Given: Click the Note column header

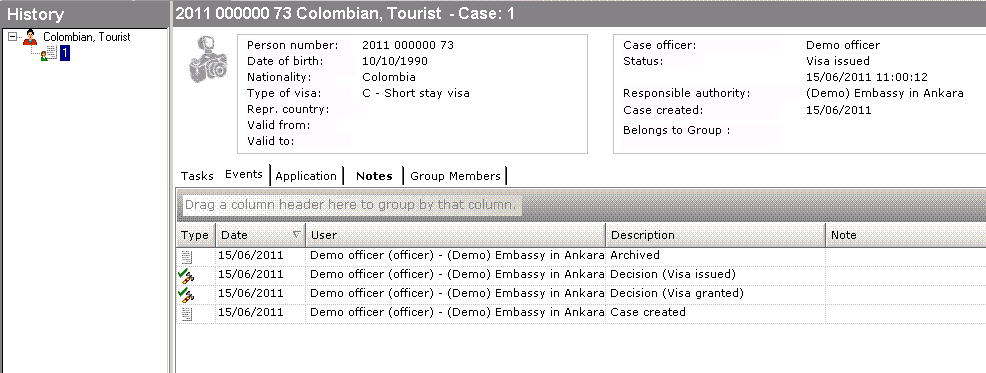Looking at the screenshot, I should 906,235.
